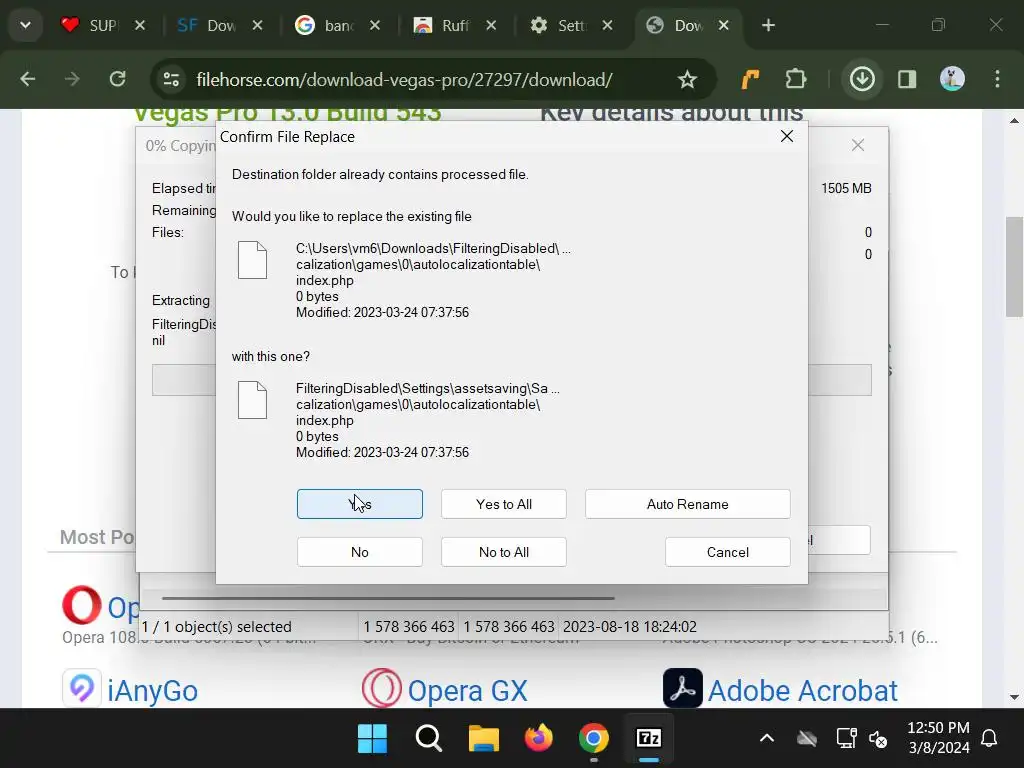
Task: Open the Windows Start menu
Action: (x=372, y=739)
